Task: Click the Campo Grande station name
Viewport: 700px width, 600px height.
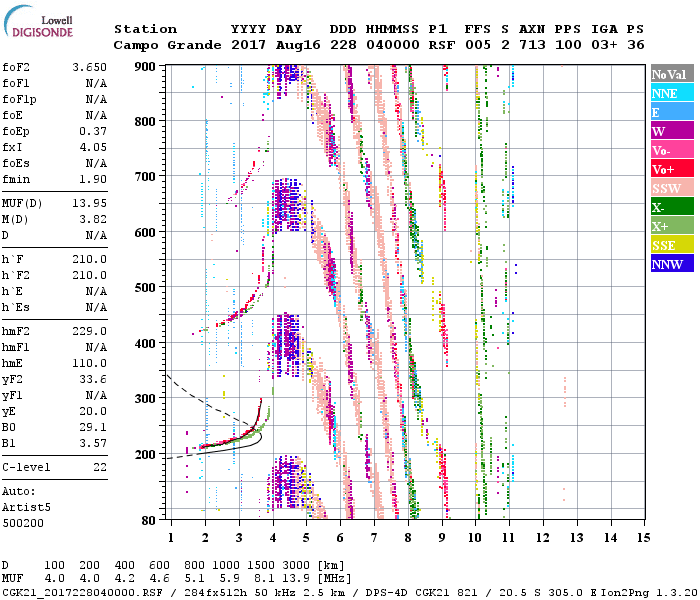Action: (x=167, y=46)
